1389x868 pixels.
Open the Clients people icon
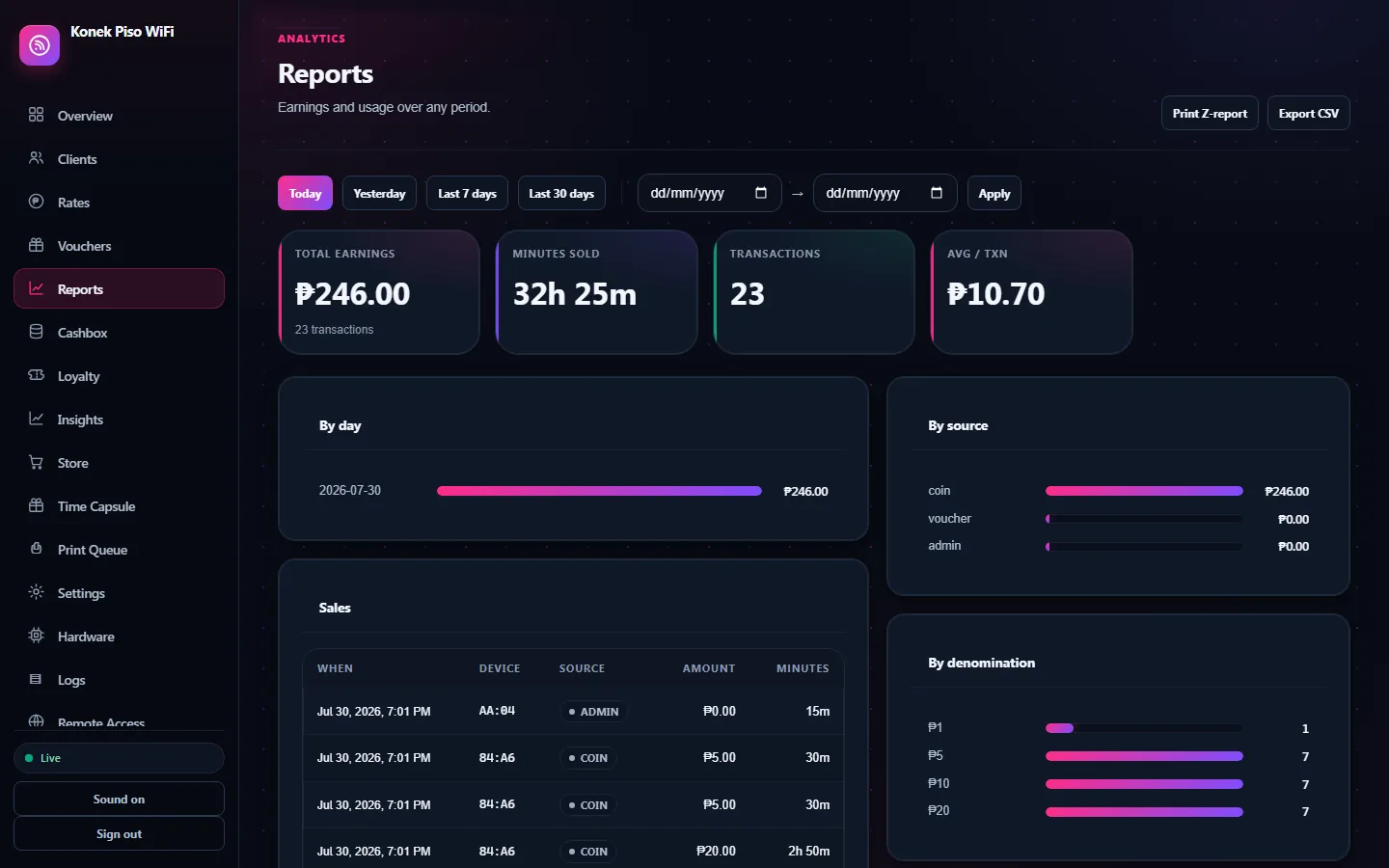[37, 158]
